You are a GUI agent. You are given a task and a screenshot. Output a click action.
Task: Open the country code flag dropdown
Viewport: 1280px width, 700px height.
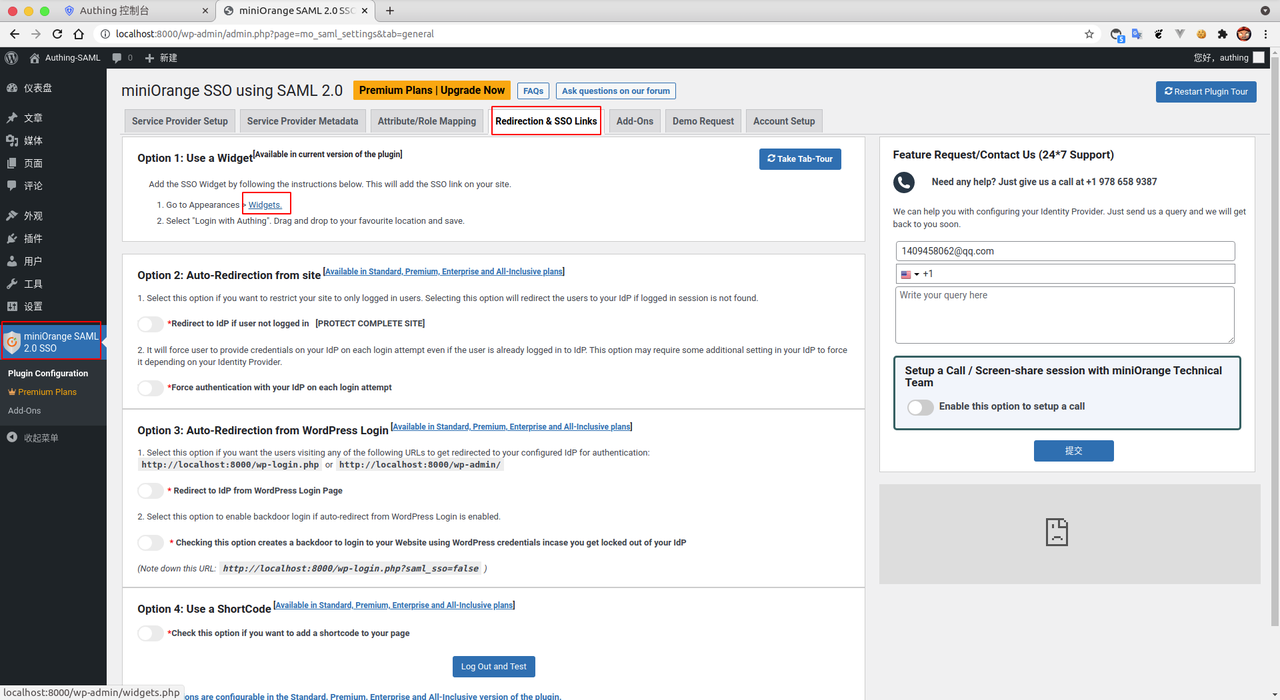click(910, 274)
